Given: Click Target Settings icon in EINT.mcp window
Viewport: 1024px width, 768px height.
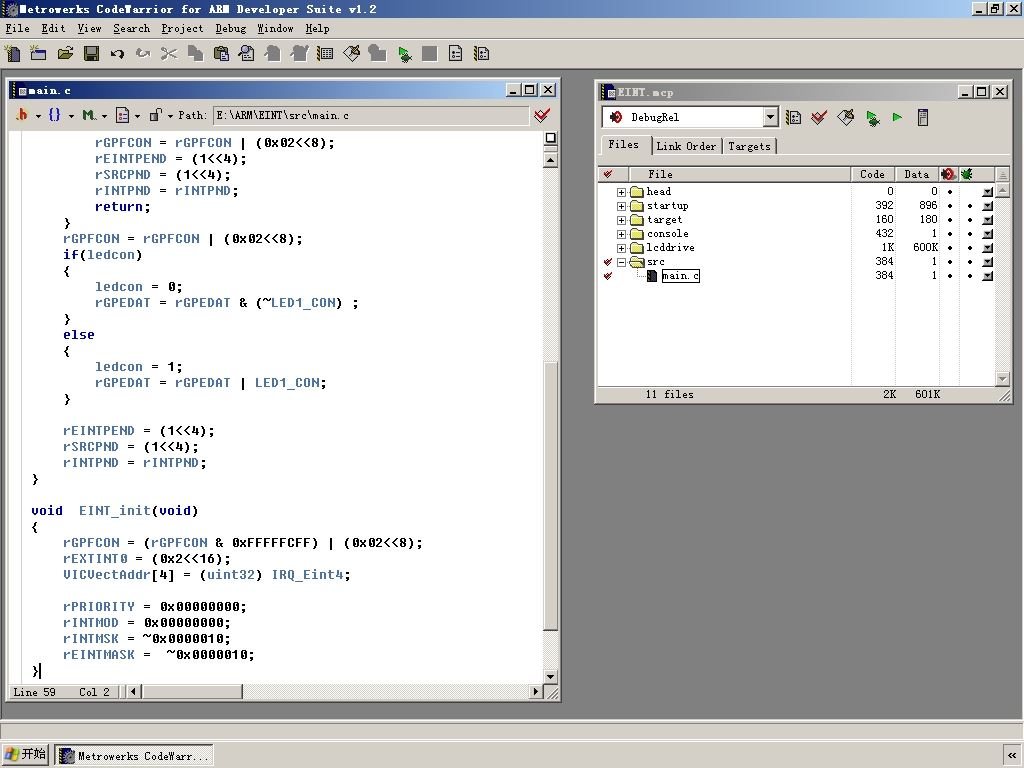Looking at the screenshot, I should click(793, 118).
